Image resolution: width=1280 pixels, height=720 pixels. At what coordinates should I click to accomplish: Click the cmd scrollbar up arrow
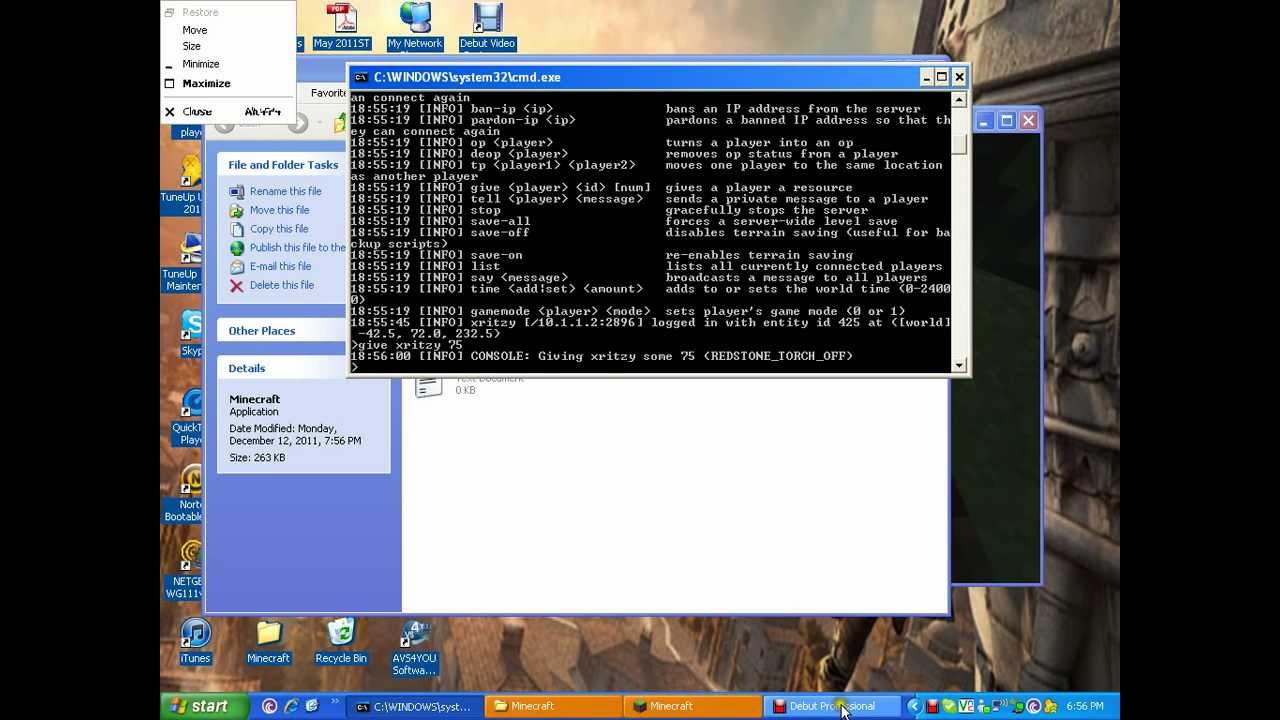pyautogui.click(x=960, y=100)
